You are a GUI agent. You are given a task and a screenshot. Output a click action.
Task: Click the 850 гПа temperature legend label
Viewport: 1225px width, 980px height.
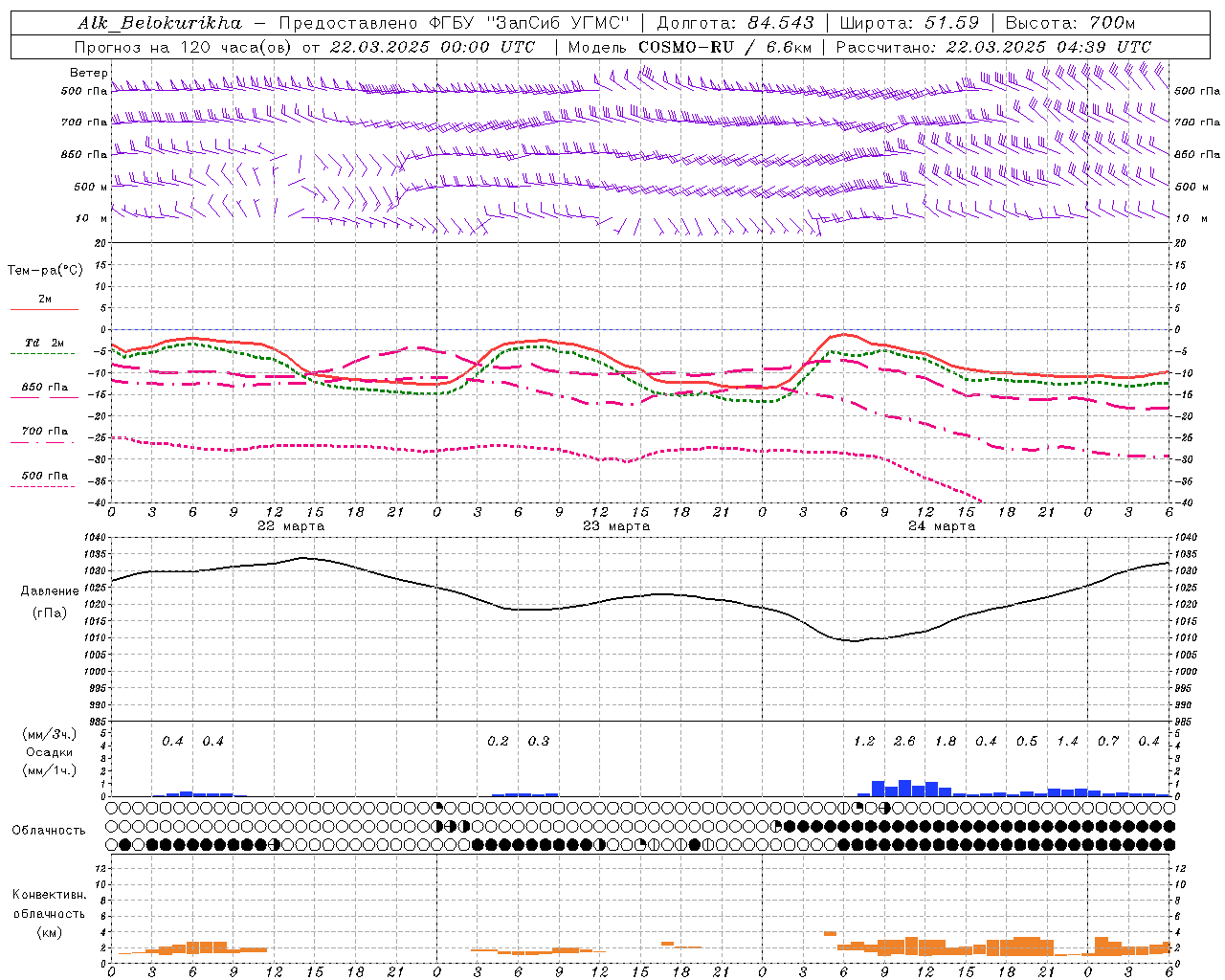[x=45, y=388]
